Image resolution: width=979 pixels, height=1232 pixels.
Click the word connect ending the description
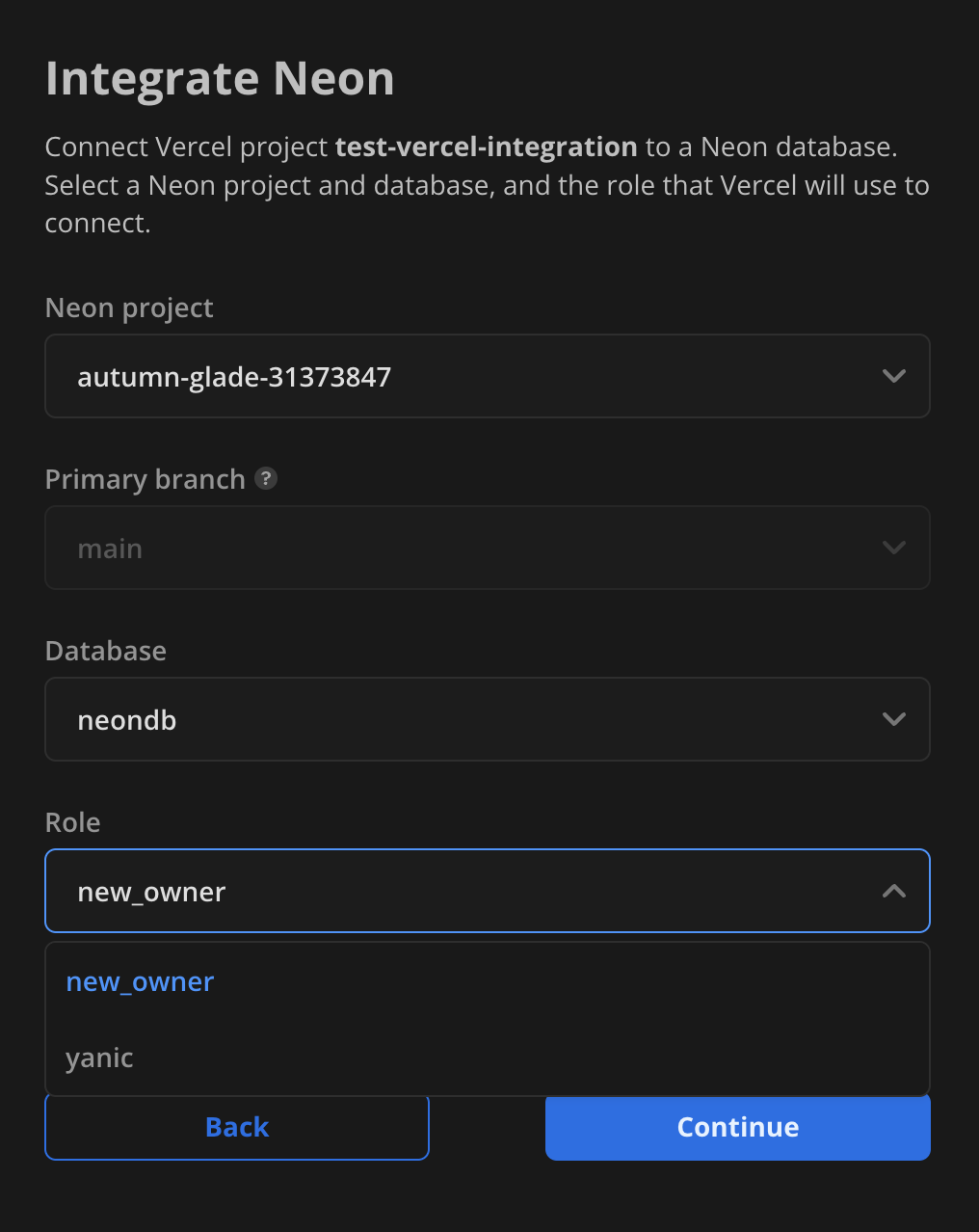pyautogui.click(x=96, y=224)
